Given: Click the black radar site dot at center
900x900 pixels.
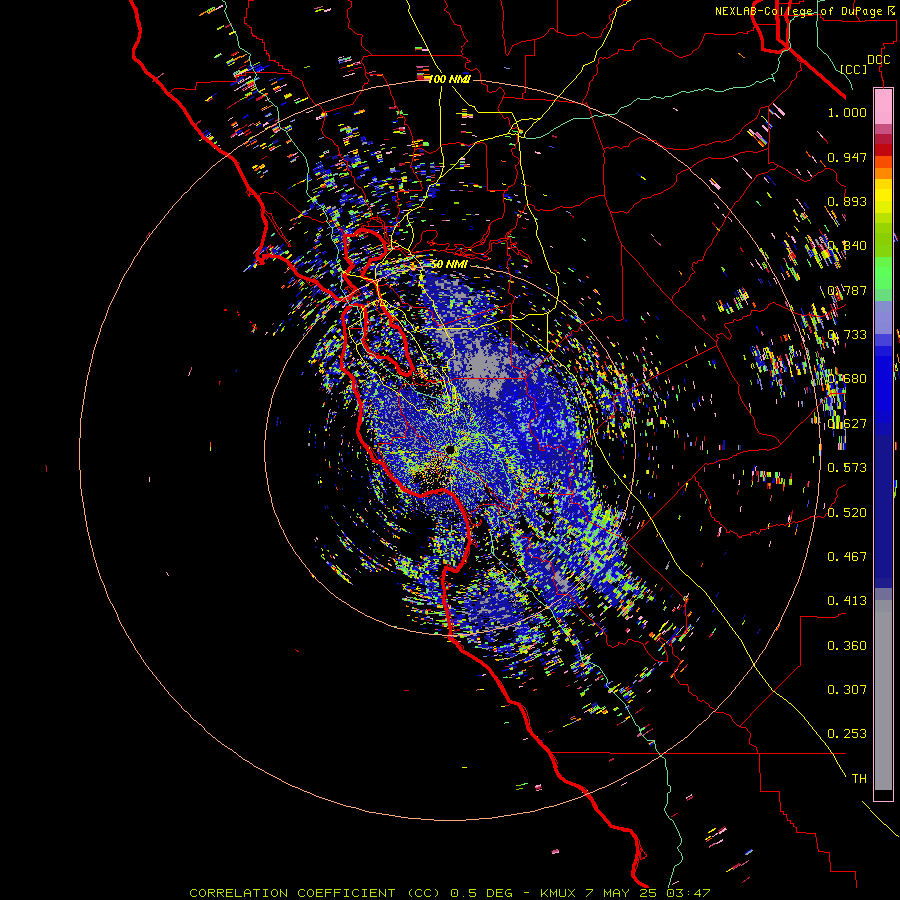Looking at the screenshot, I should [x=450, y=449].
